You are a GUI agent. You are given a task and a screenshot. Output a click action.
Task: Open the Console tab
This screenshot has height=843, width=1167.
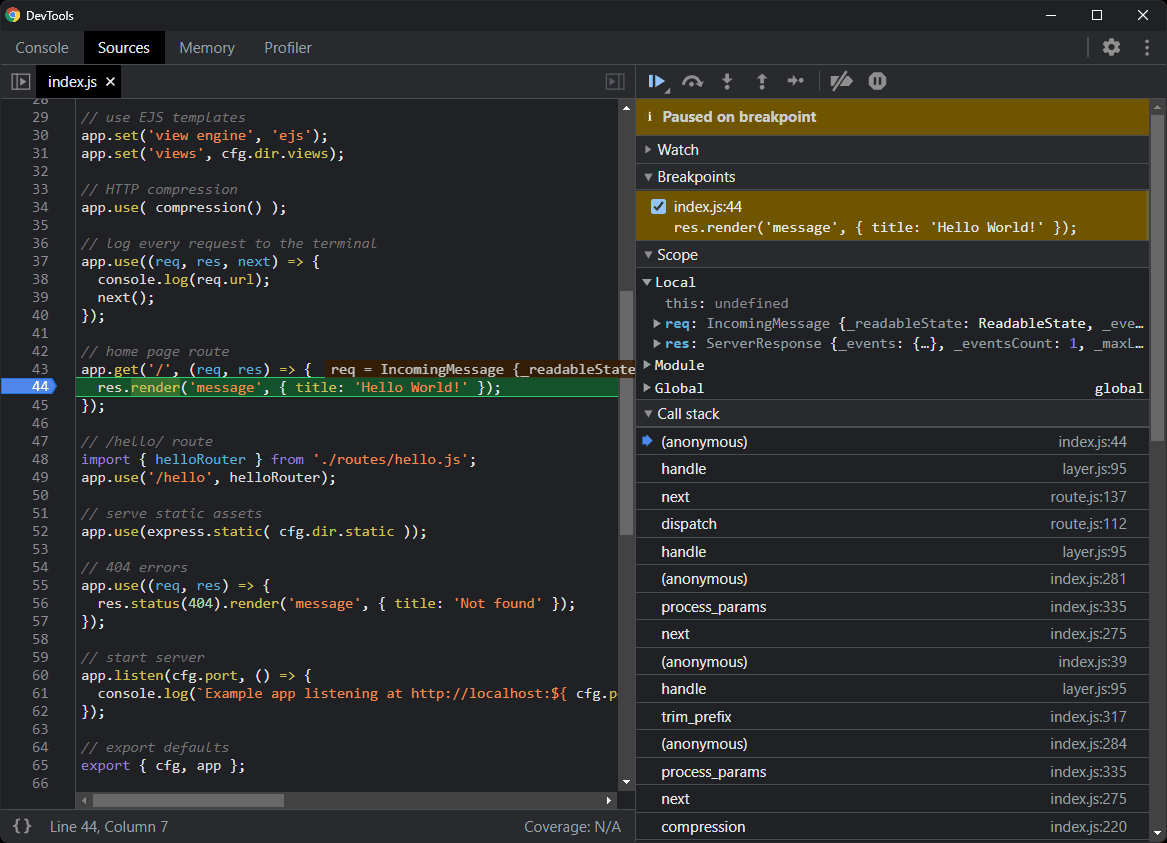[41, 47]
